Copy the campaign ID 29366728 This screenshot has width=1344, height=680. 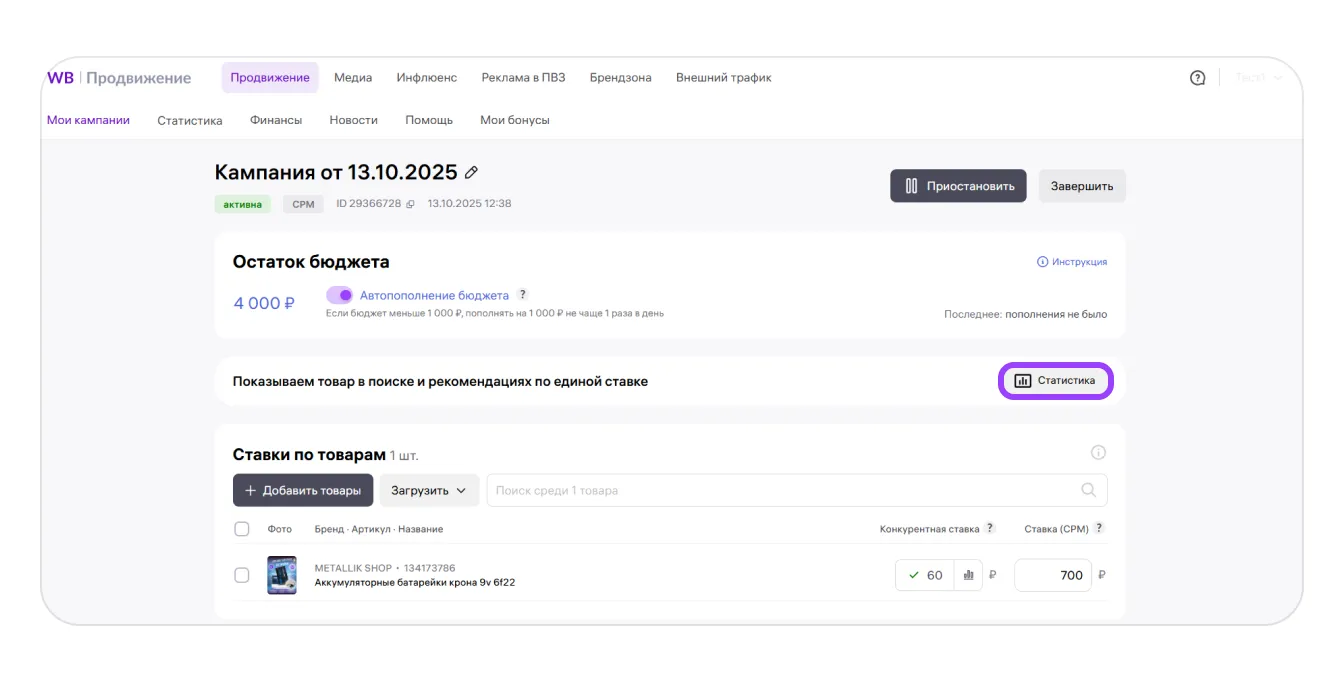click(410, 204)
